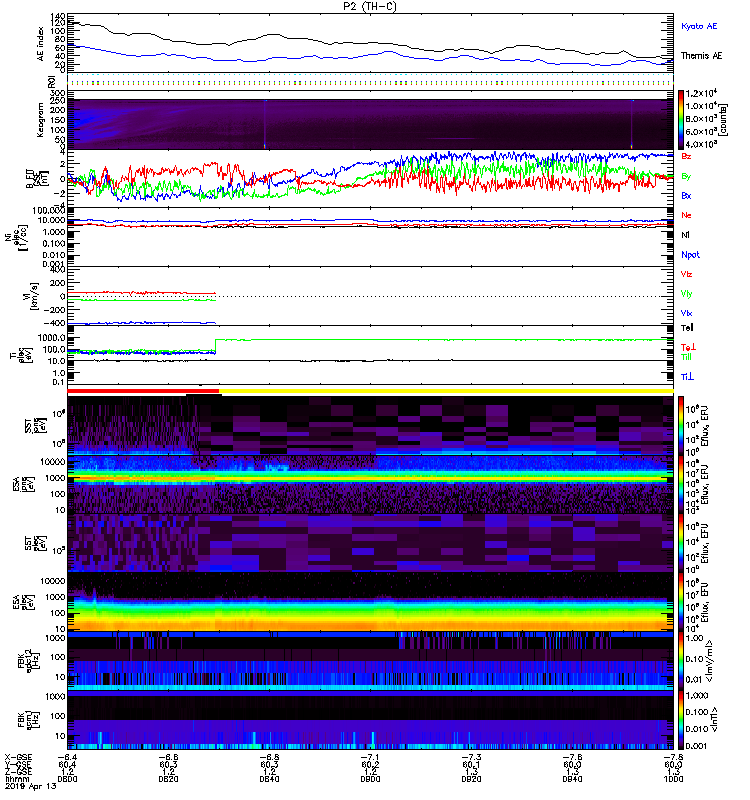Click the SST ion Eflux color bar

681,426
